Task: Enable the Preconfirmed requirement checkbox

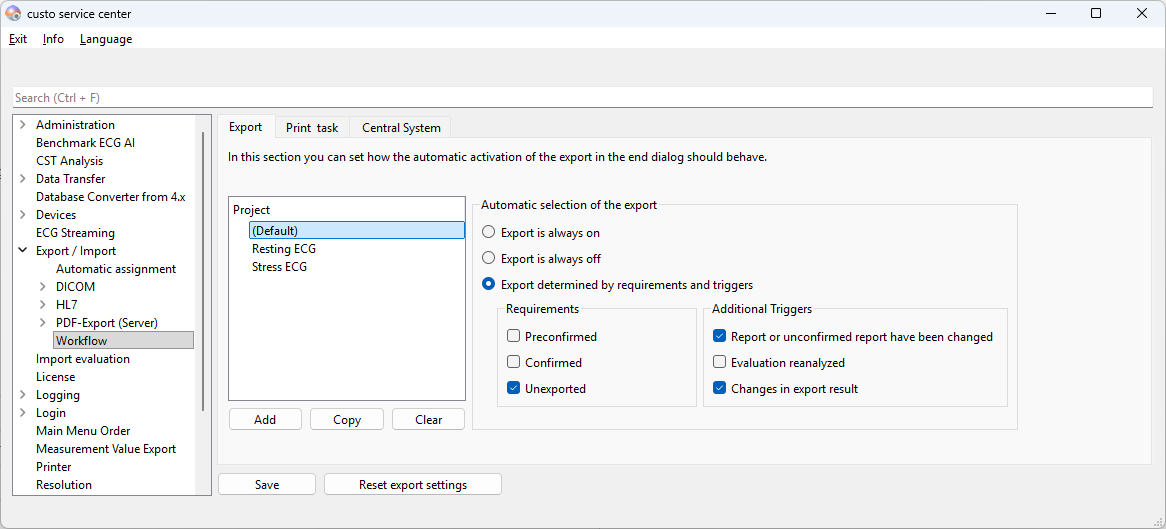Action: click(x=514, y=337)
